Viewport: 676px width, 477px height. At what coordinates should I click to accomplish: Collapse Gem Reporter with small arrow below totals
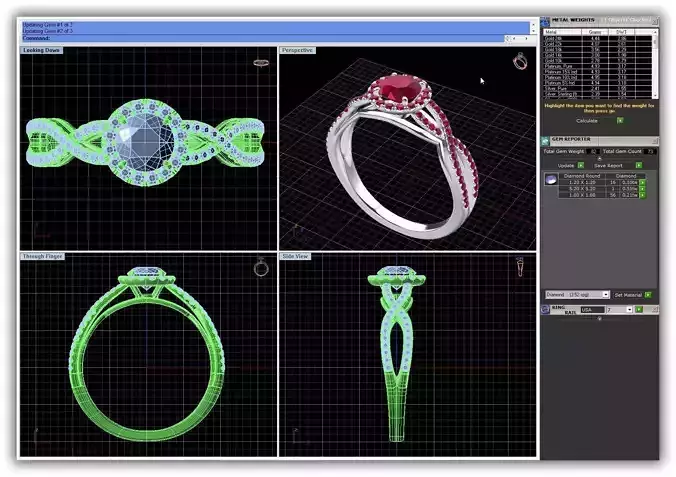click(x=599, y=159)
